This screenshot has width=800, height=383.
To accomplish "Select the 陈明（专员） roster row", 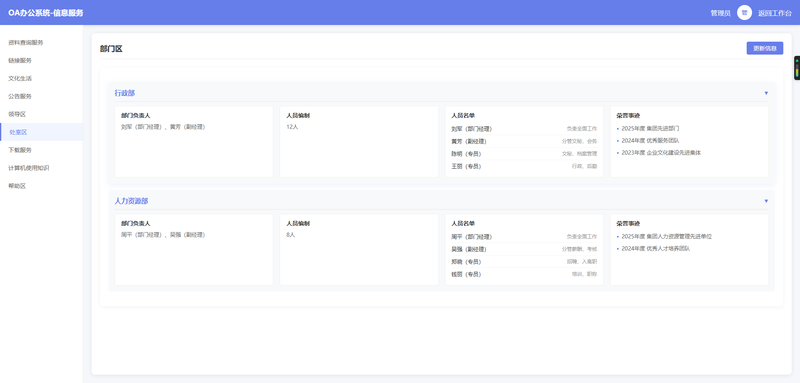I will pyautogui.click(x=524, y=154).
